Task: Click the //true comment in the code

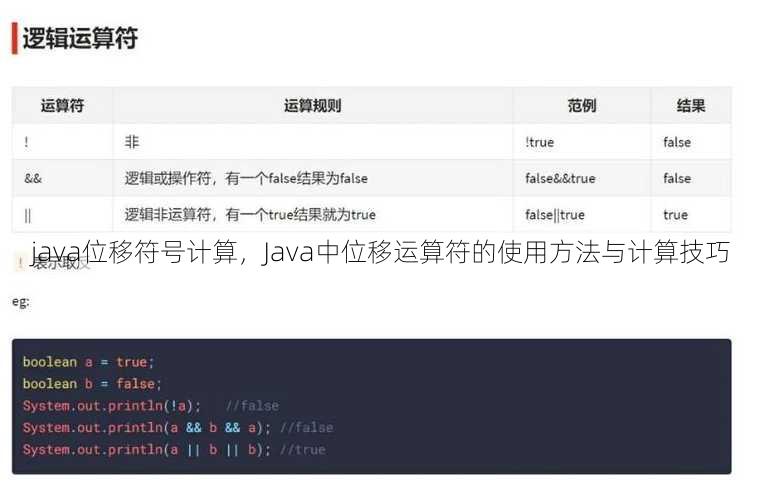Action: tap(303, 450)
